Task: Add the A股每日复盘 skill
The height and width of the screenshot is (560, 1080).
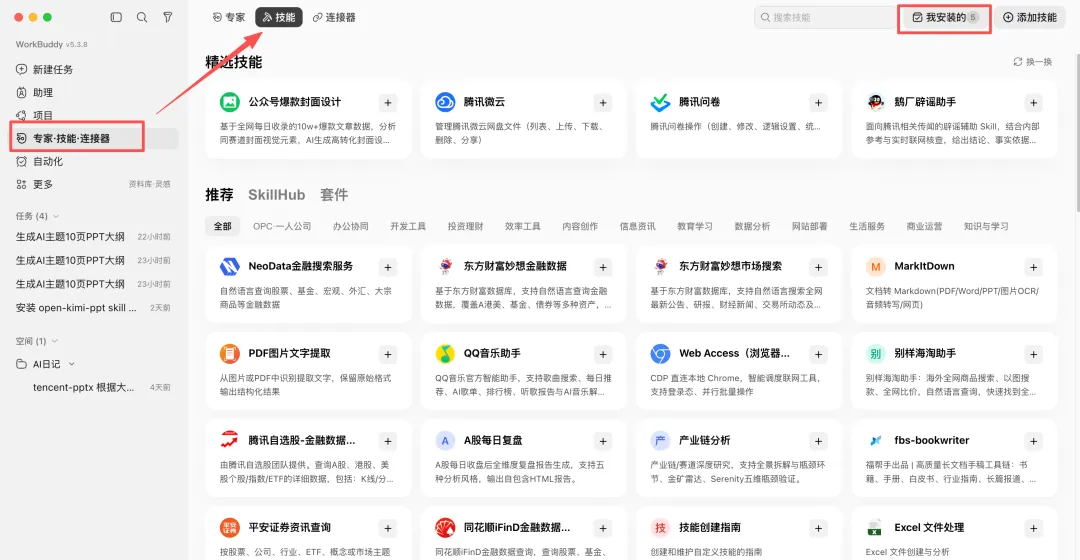Action: (x=603, y=441)
